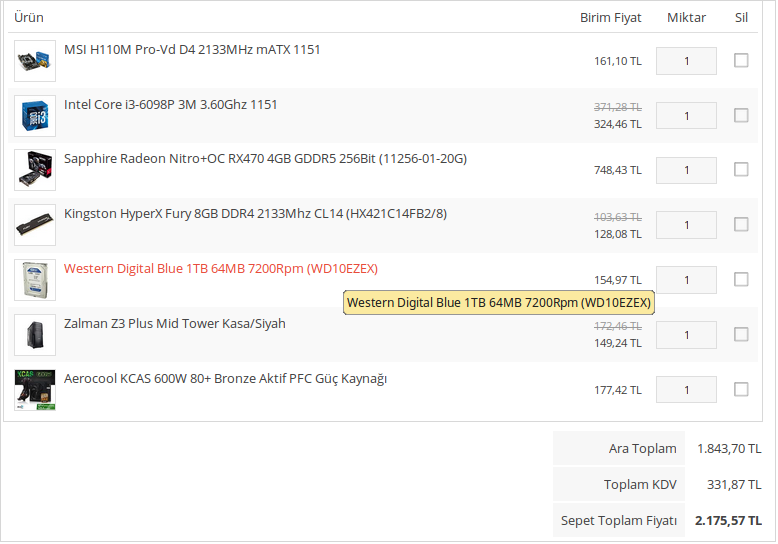Click the Toplam KDV label
778x544 pixels.
(x=640, y=484)
